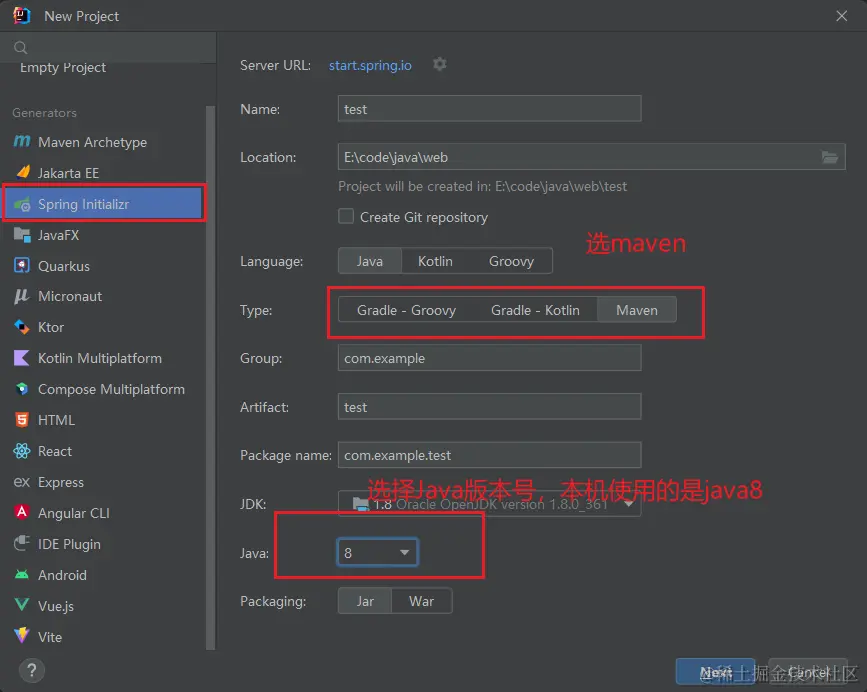Click the JavaFX icon
Image resolution: width=867 pixels, height=692 pixels.
(x=22, y=235)
